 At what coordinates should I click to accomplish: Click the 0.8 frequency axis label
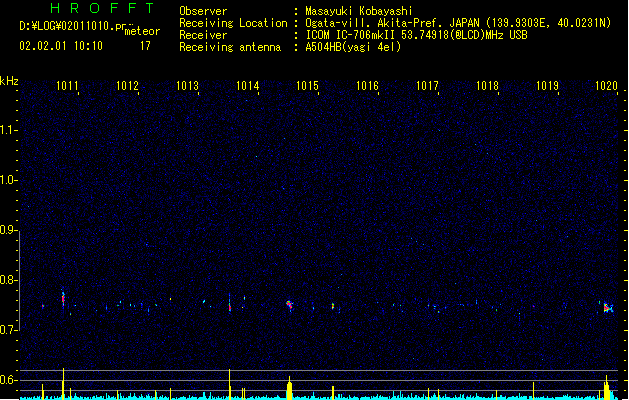8,280
